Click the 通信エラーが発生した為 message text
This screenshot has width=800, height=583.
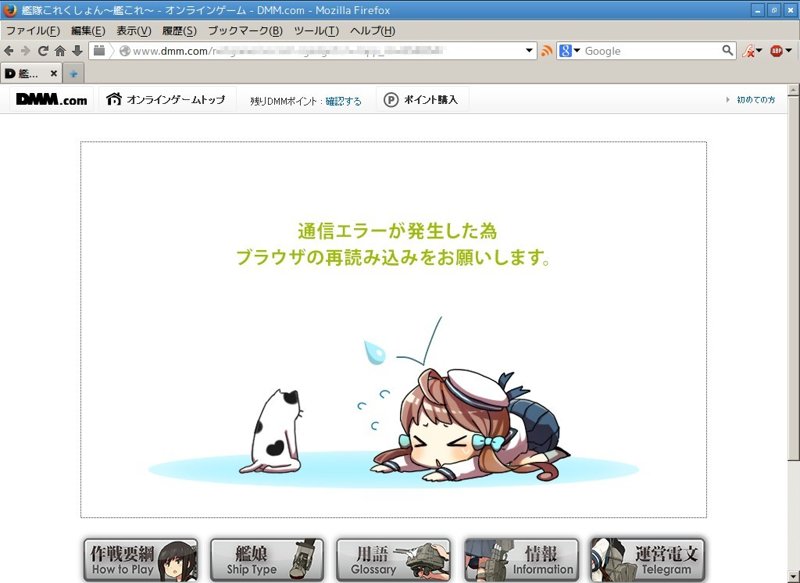point(397,231)
